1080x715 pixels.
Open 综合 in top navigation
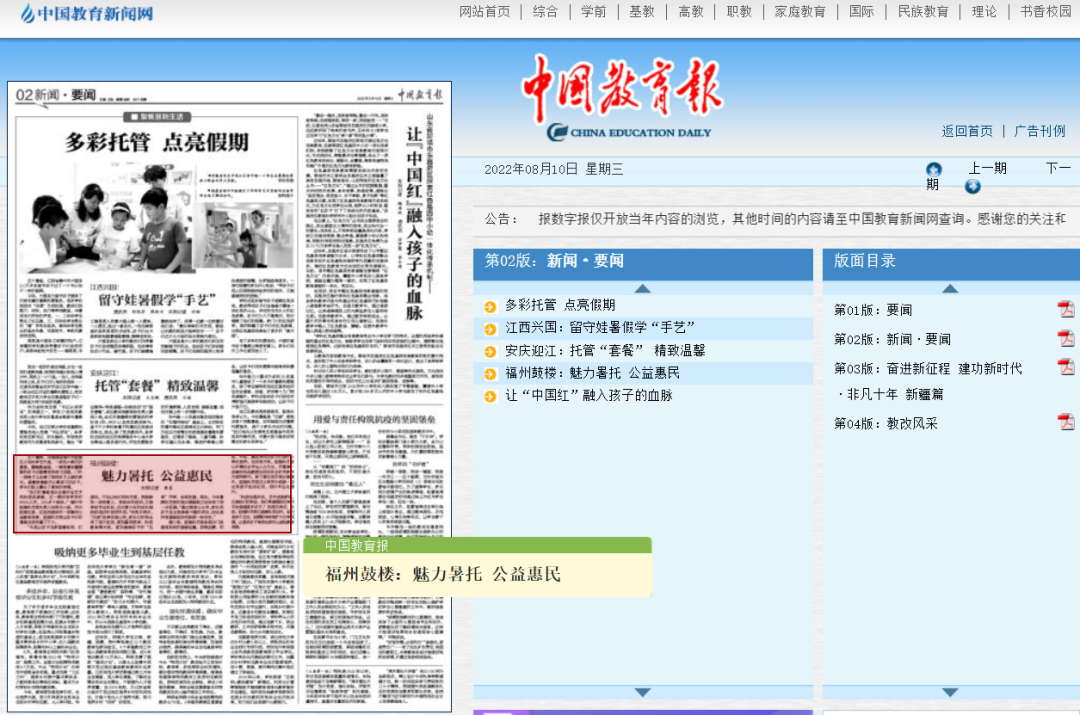tap(546, 12)
